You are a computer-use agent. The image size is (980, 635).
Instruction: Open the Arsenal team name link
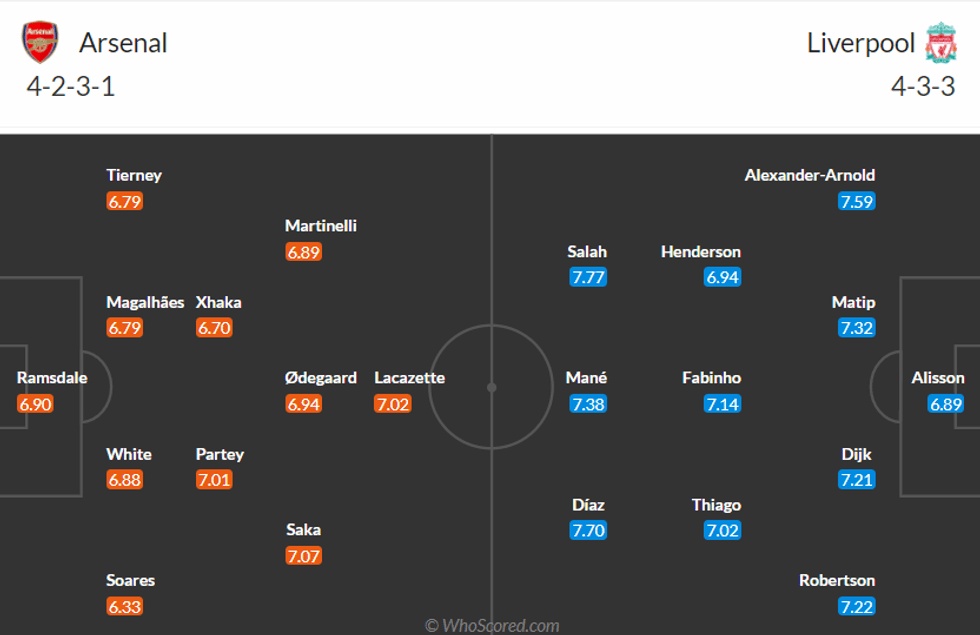coord(123,43)
